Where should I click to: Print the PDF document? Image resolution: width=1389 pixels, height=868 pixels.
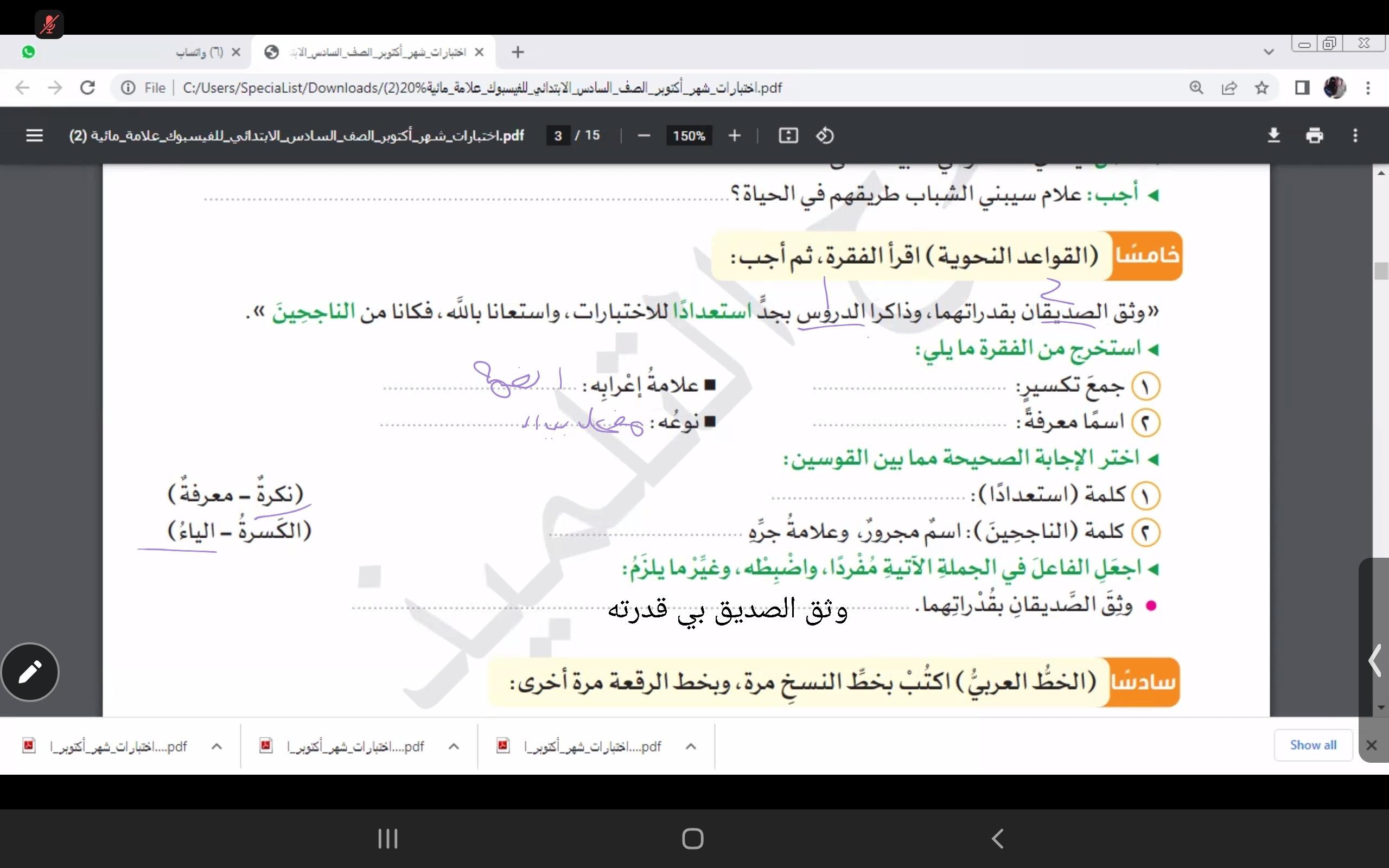(x=1314, y=136)
